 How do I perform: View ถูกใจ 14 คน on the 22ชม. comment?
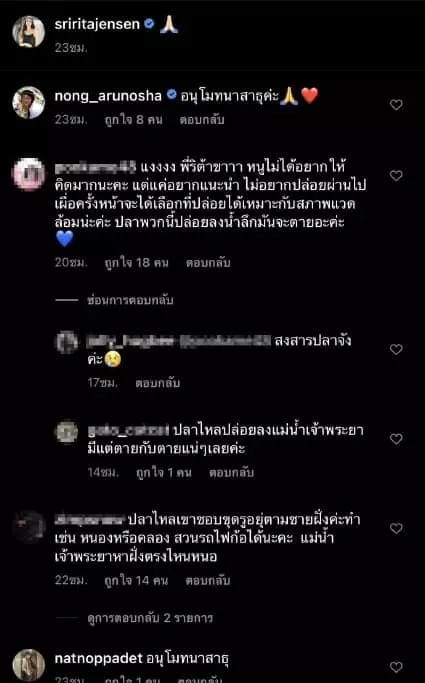click(136, 581)
